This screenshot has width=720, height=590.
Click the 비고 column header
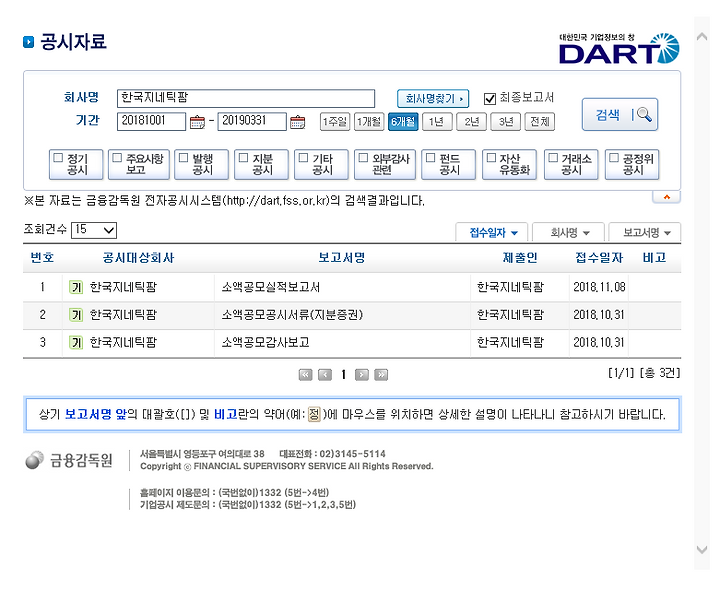coord(654,258)
